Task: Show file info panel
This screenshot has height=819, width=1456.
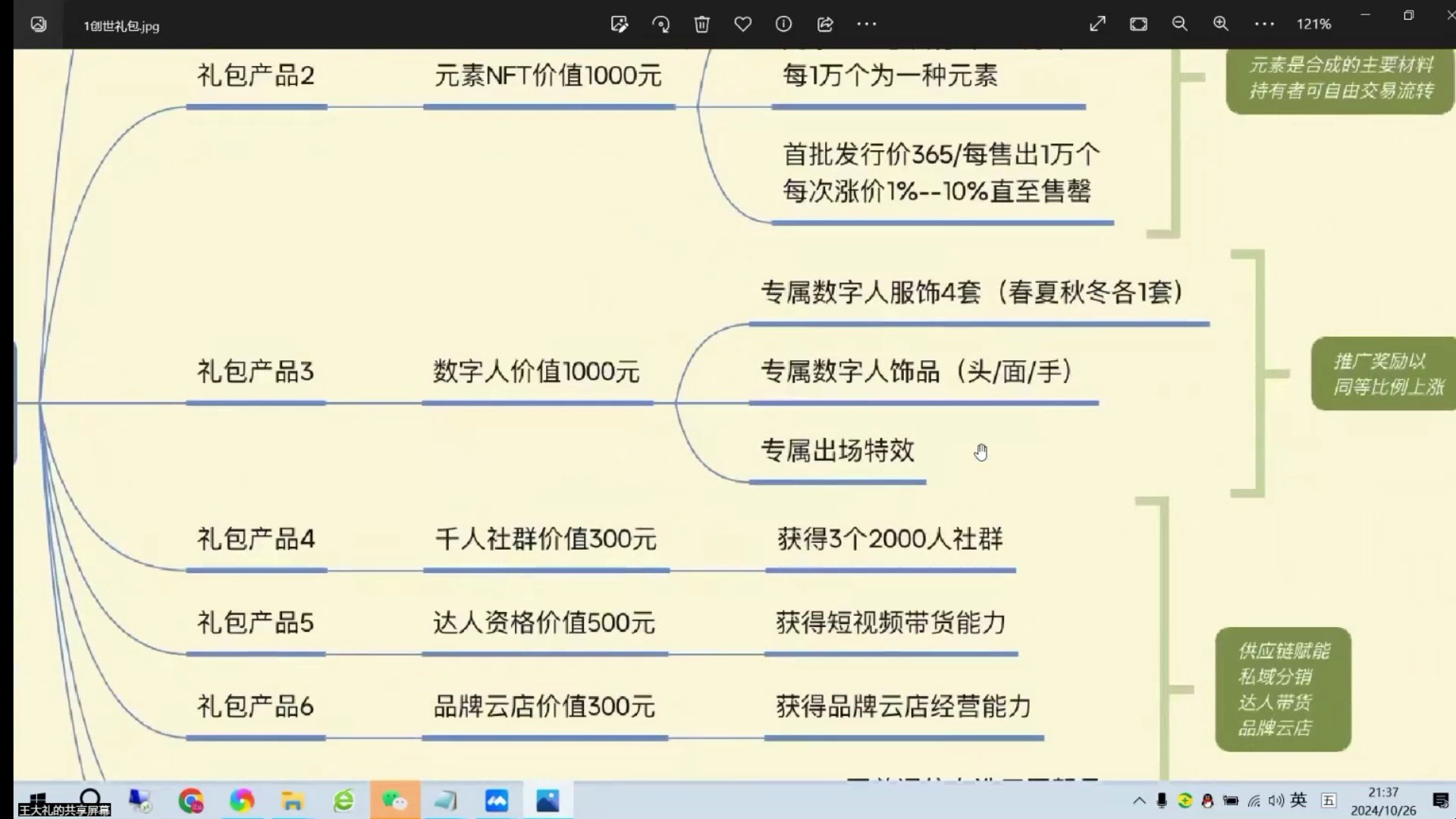Action: pyautogui.click(x=783, y=24)
